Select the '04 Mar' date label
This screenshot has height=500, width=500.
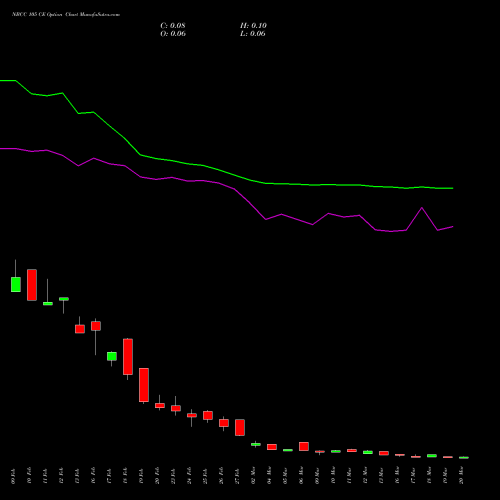pos(269,476)
